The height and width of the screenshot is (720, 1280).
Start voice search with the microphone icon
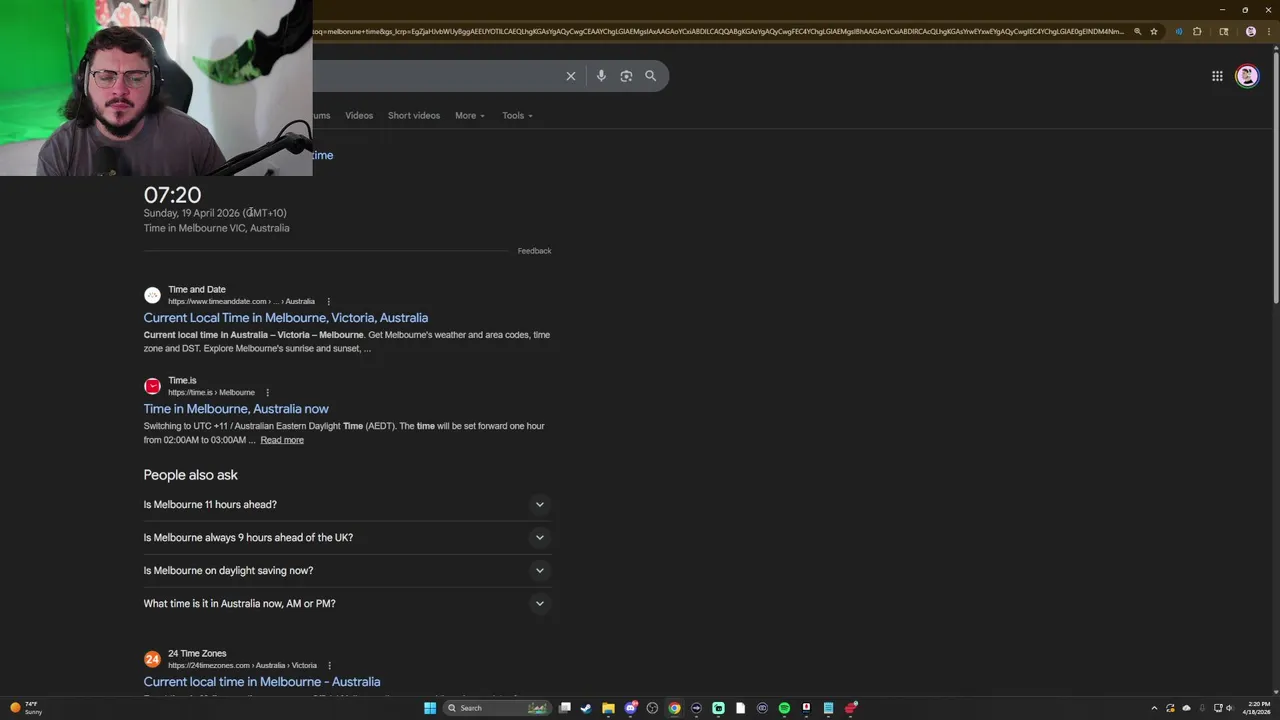click(601, 76)
